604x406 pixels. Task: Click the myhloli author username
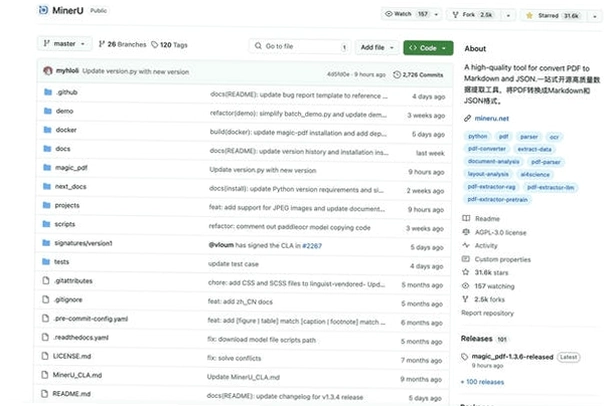(x=67, y=70)
